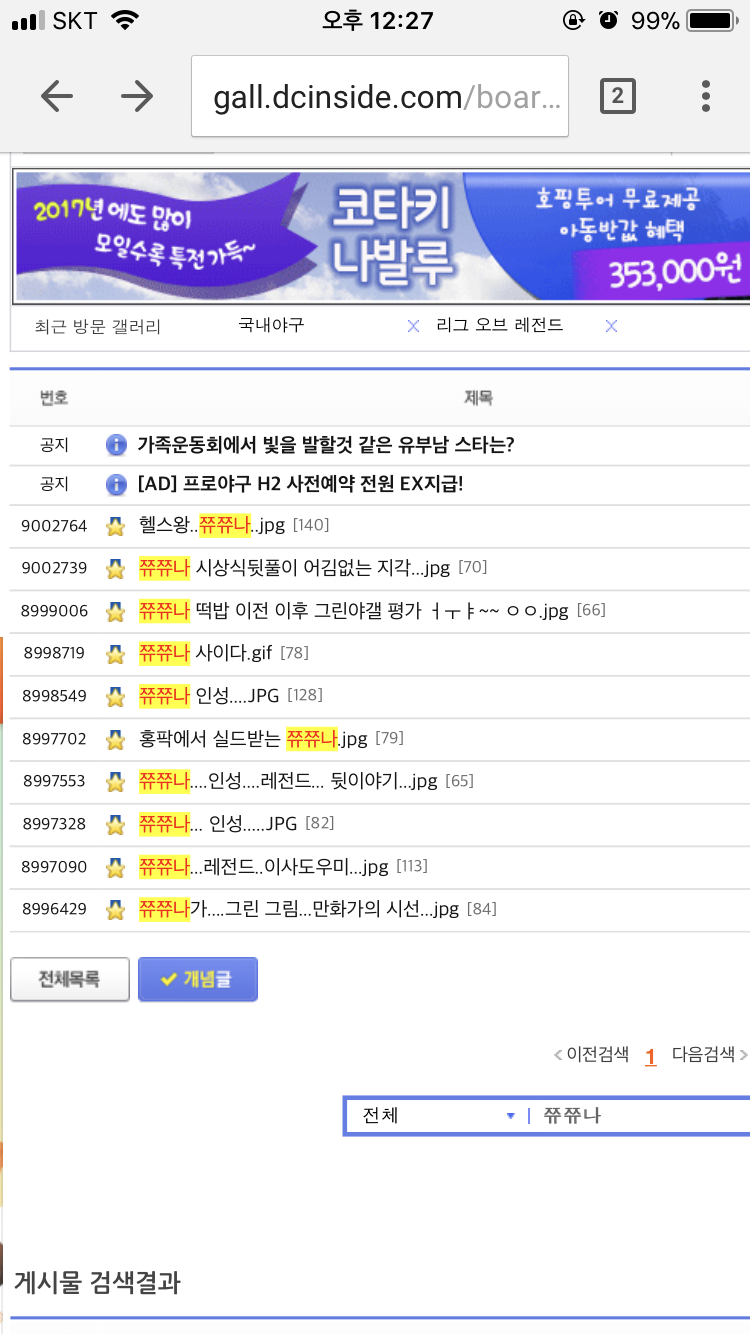Click the 전체목록 button

coord(70,979)
